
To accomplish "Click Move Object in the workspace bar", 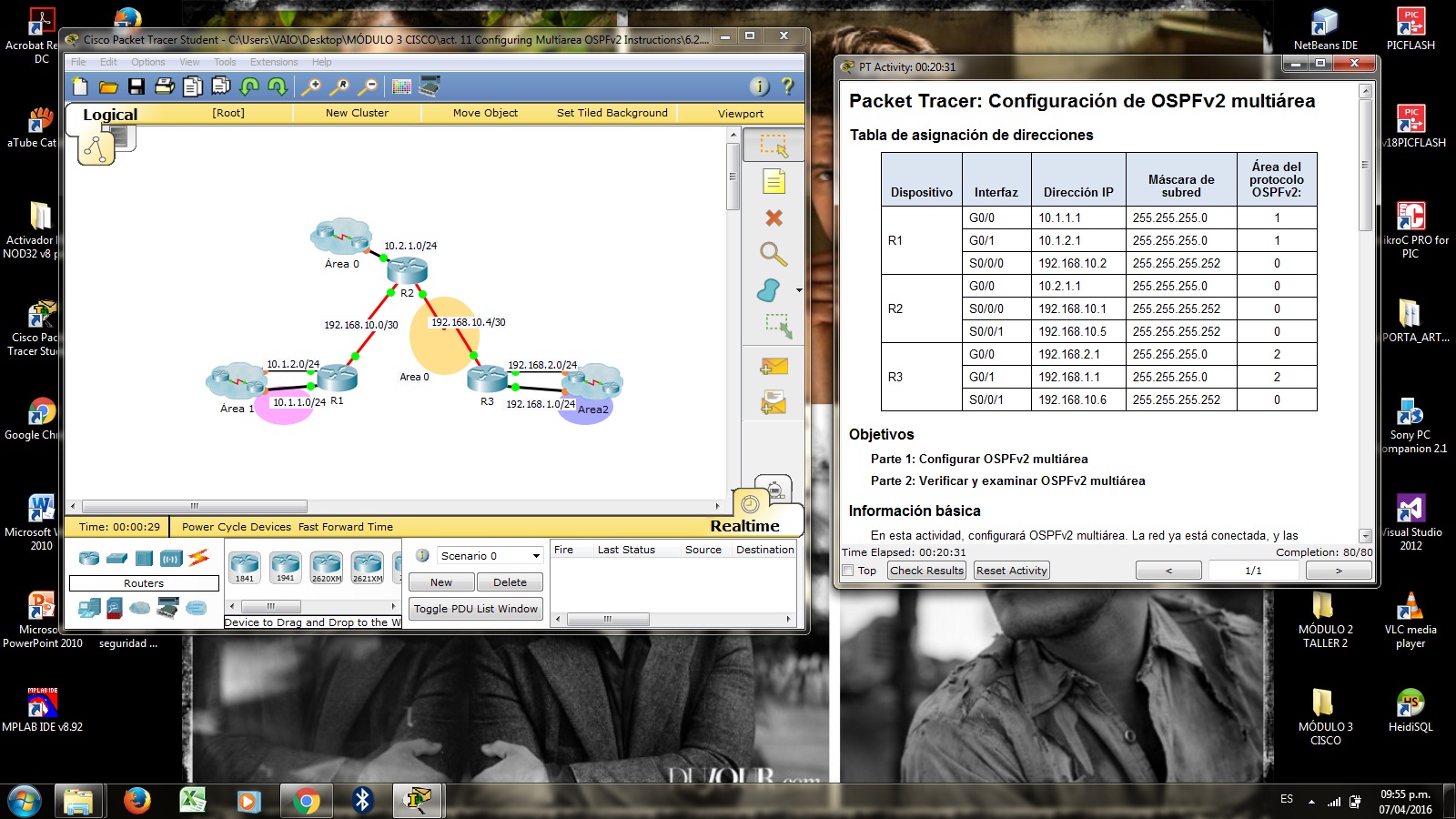I will pyautogui.click(x=485, y=113).
